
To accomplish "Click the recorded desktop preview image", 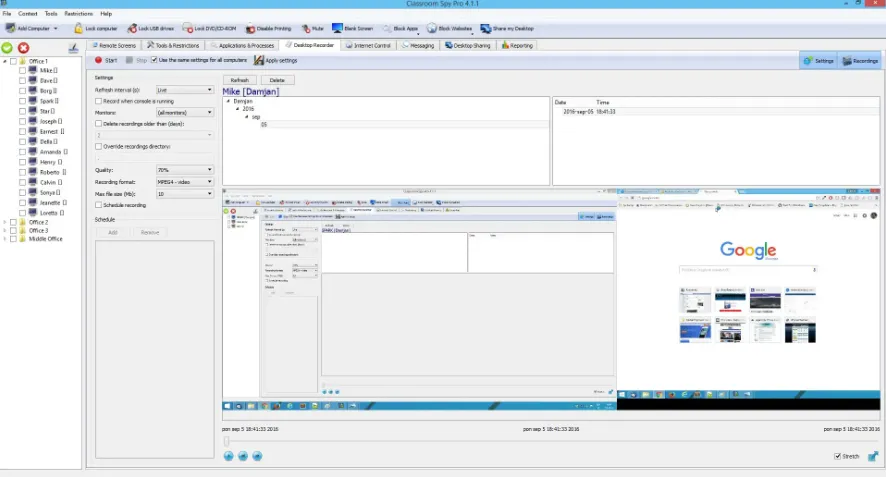I will point(551,300).
